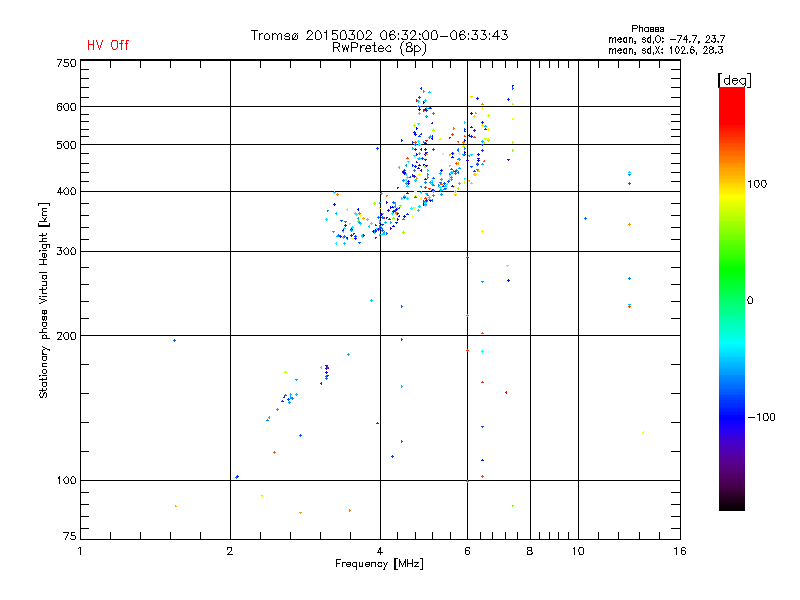800x600 pixels.
Task: Click the phase colorbar gradient
Action: 732,298
